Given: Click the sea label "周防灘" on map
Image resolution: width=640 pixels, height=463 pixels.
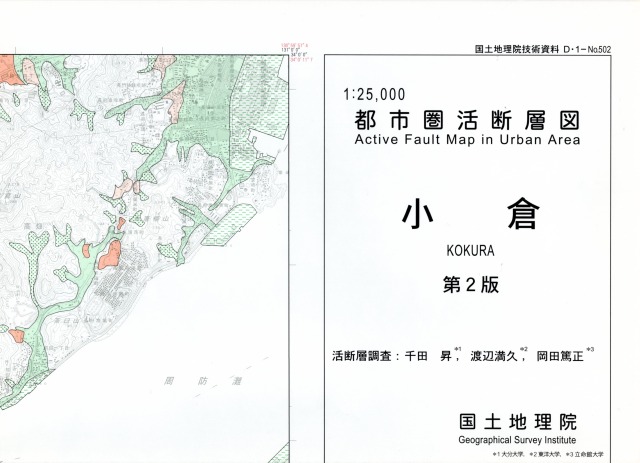Looking at the screenshot, I should point(203,382).
